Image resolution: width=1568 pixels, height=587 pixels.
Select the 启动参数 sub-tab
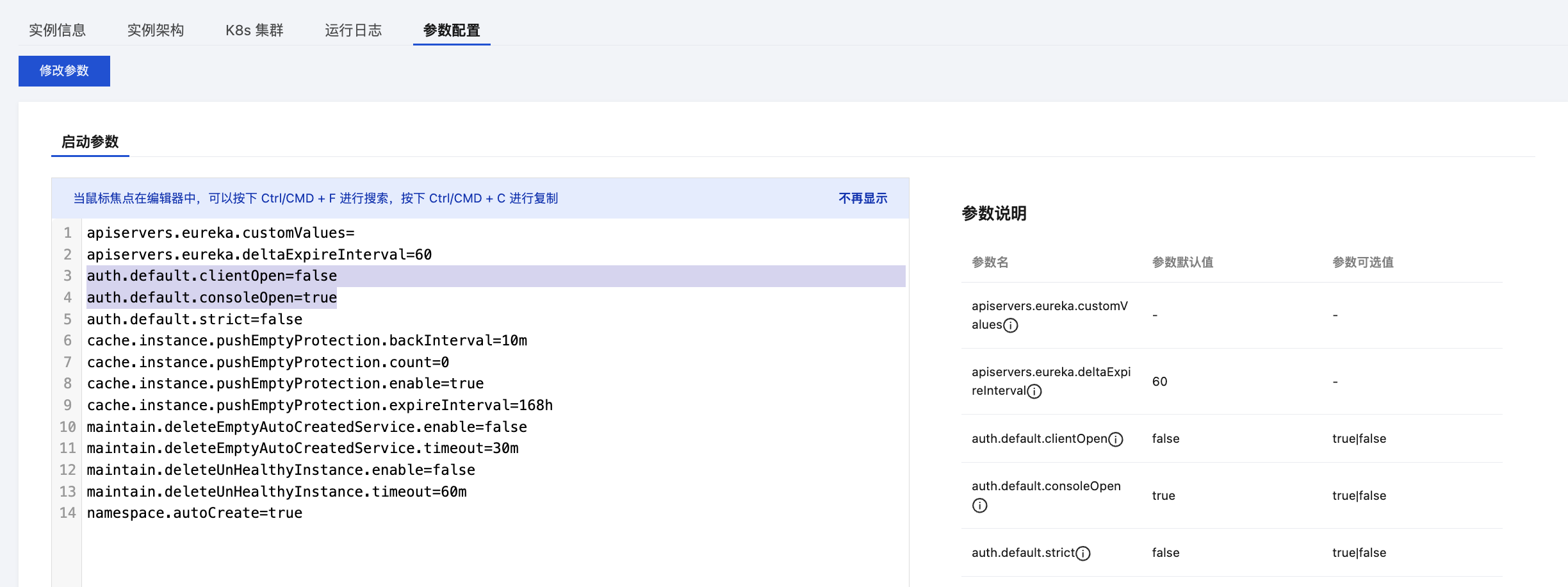(x=90, y=142)
